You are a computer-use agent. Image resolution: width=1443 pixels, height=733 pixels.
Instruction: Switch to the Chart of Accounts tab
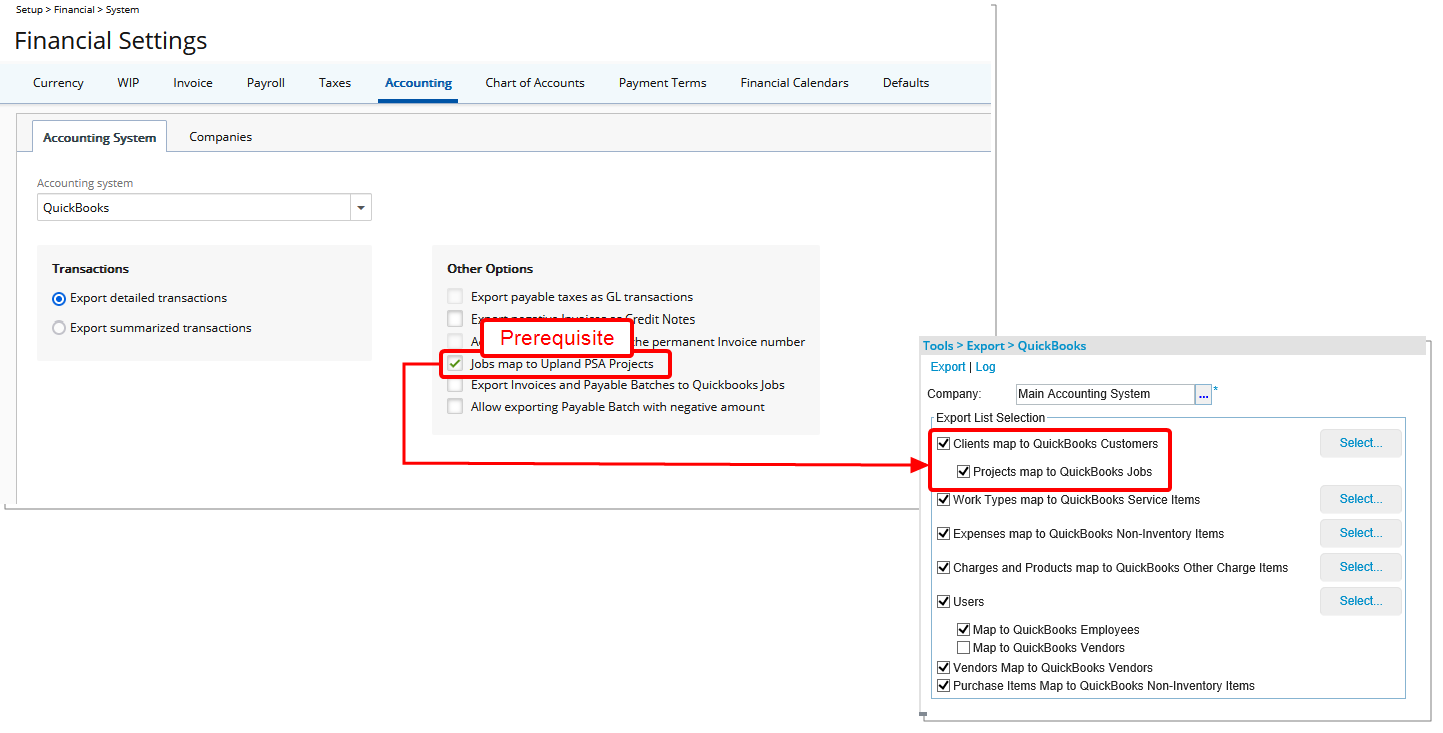click(x=534, y=83)
